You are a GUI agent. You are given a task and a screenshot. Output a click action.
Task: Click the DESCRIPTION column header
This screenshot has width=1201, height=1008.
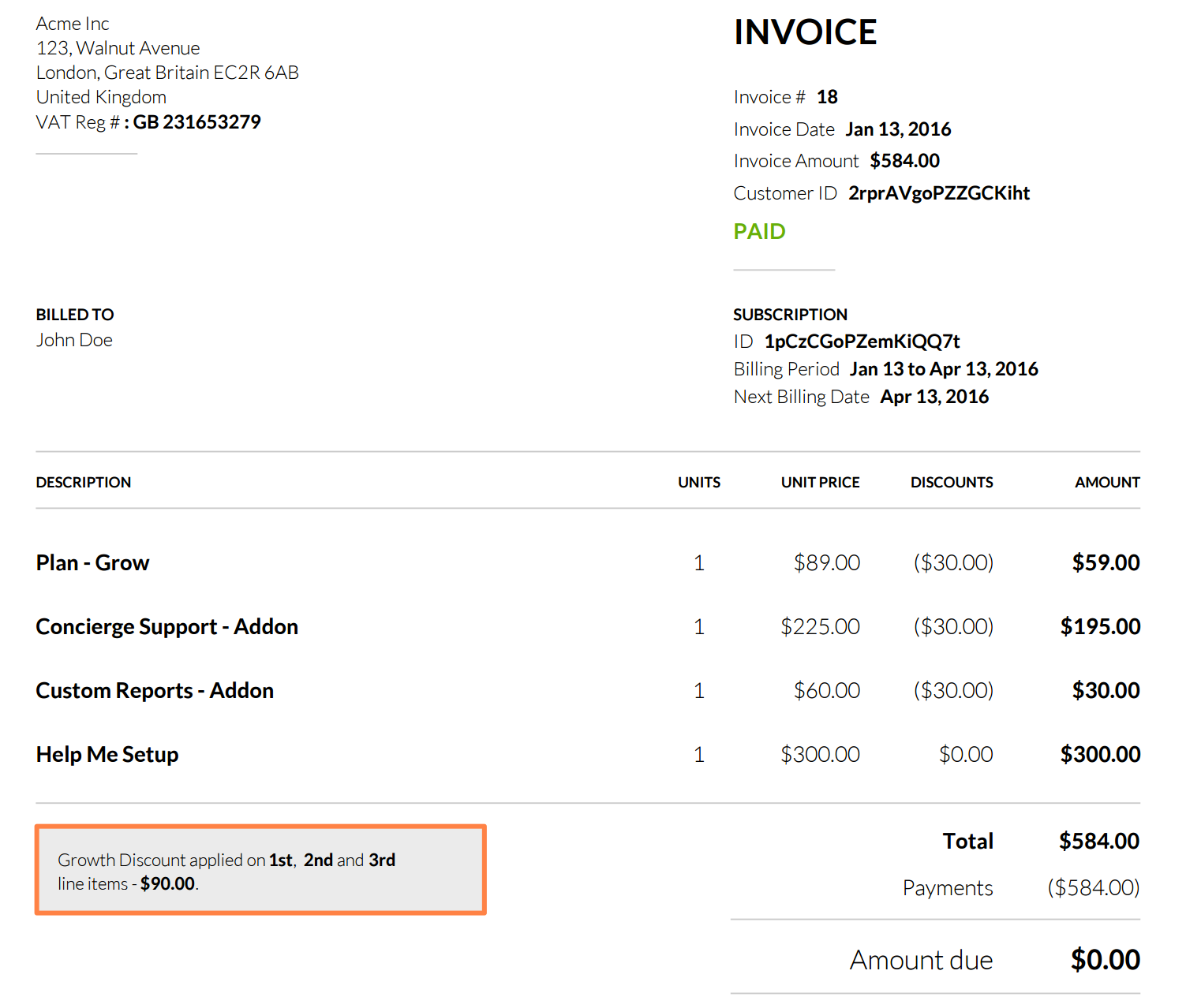pos(84,483)
